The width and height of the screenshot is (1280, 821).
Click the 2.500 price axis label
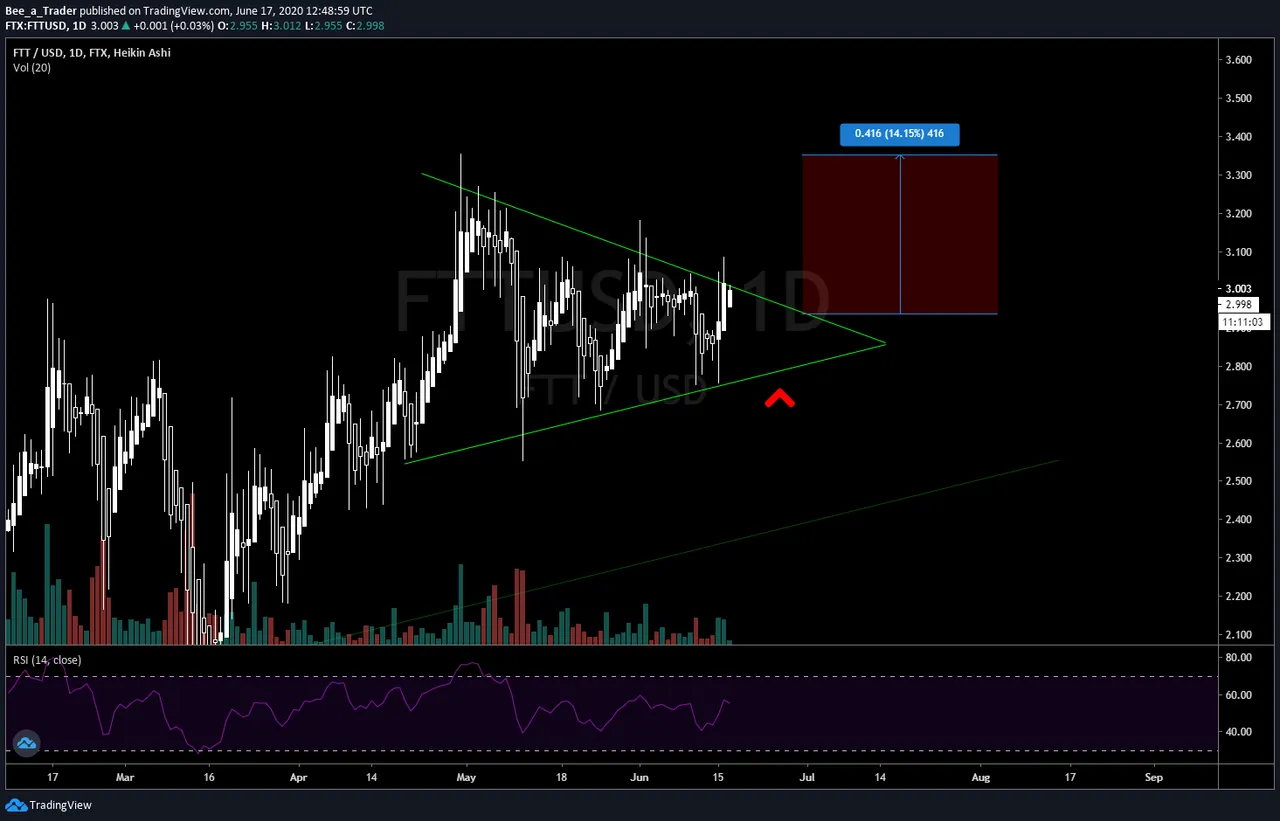point(1238,481)
